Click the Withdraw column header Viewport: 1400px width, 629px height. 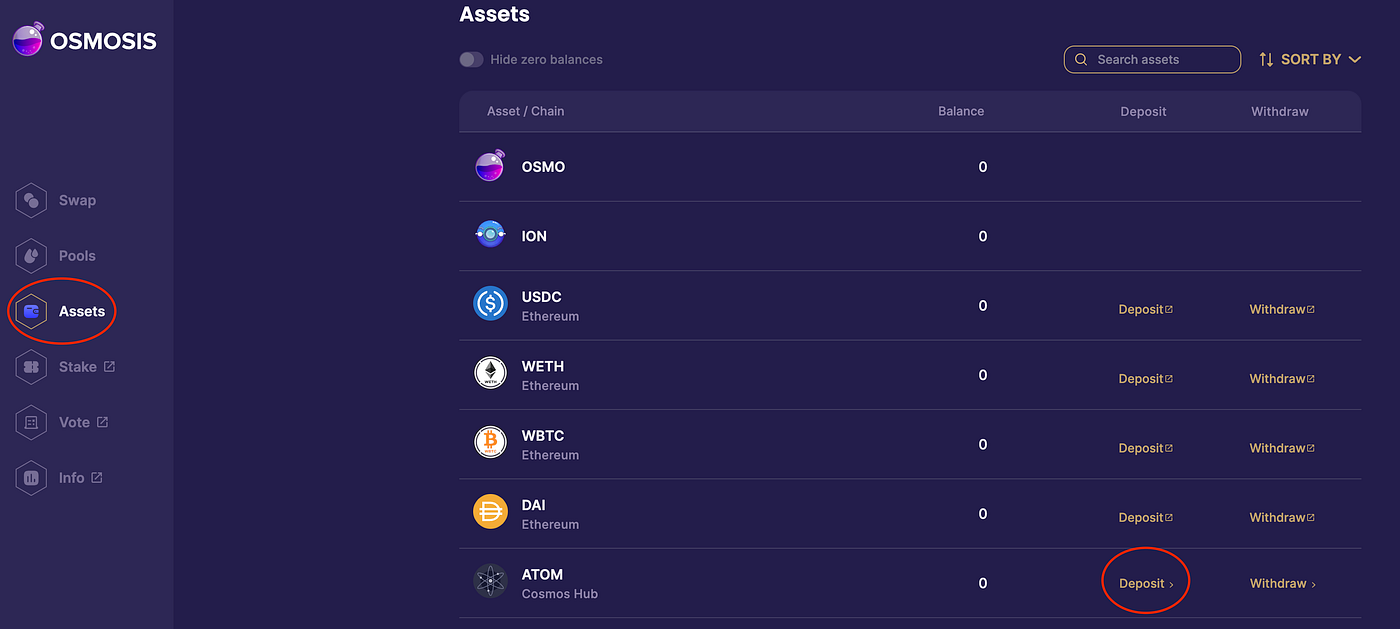1280,111
